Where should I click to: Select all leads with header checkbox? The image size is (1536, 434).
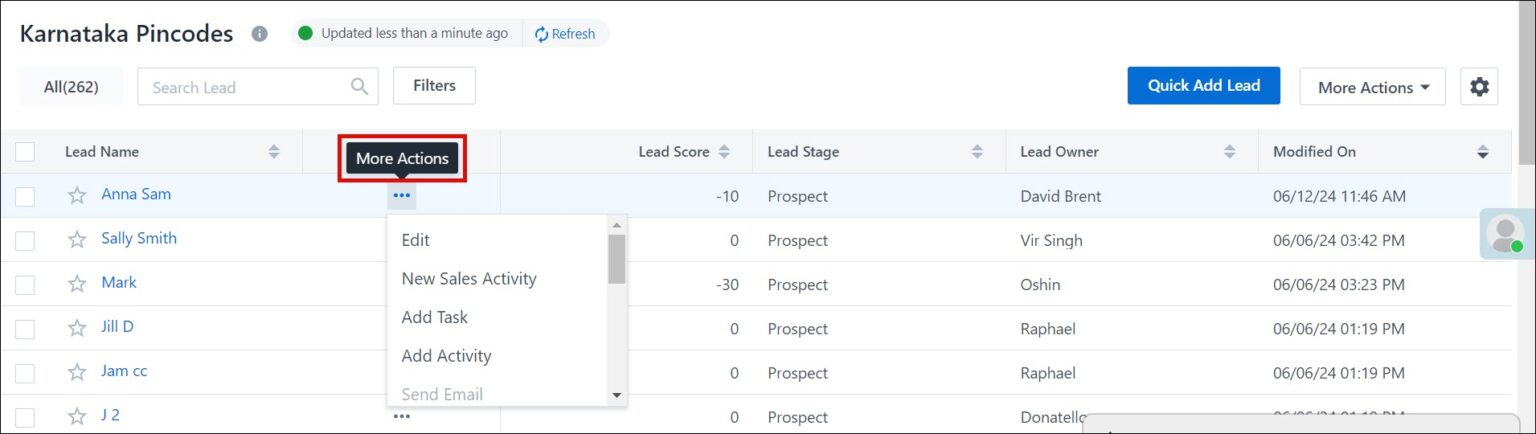[x=25, y=152]
